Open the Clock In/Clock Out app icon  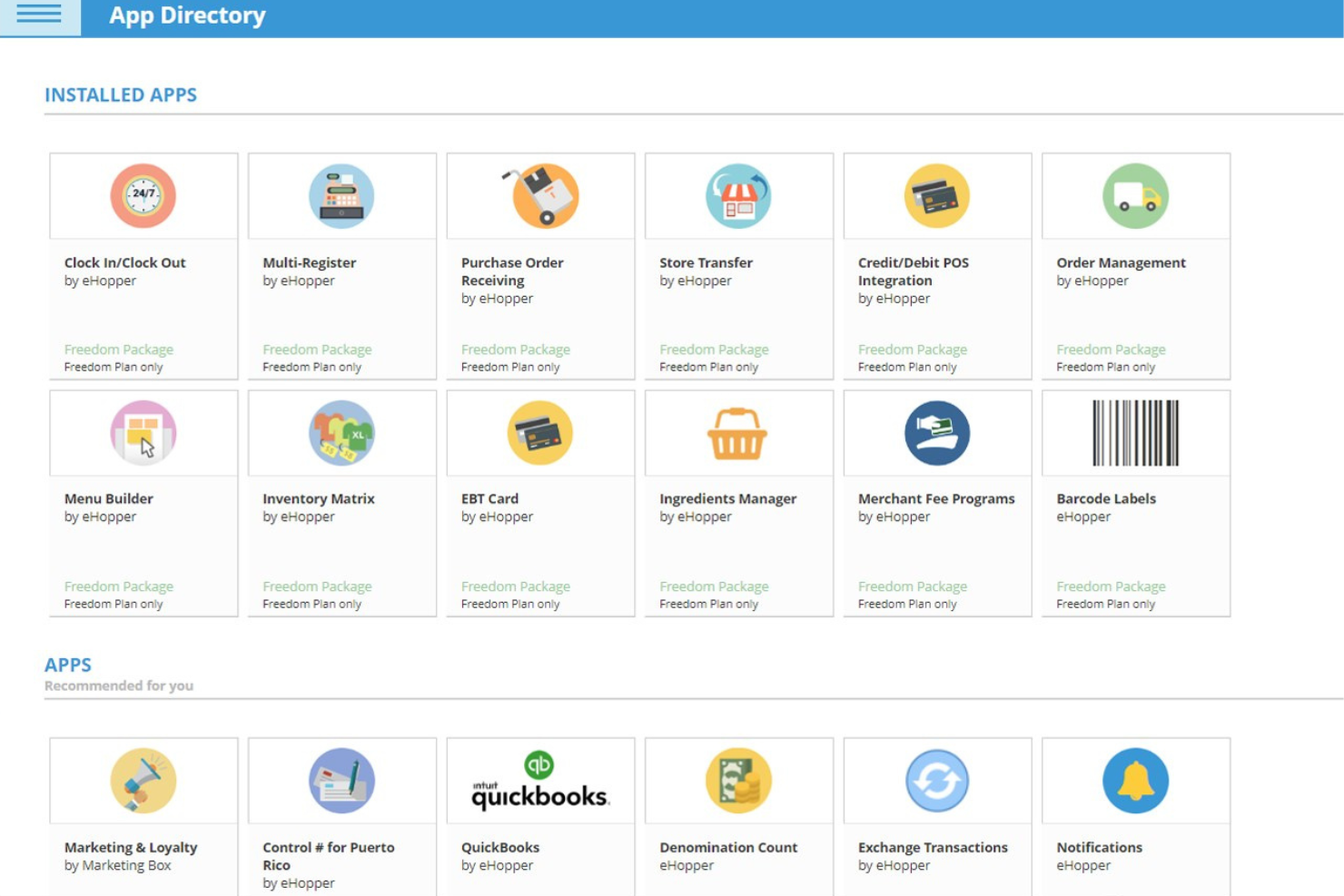pyautogui.click(x=142, y=195)
